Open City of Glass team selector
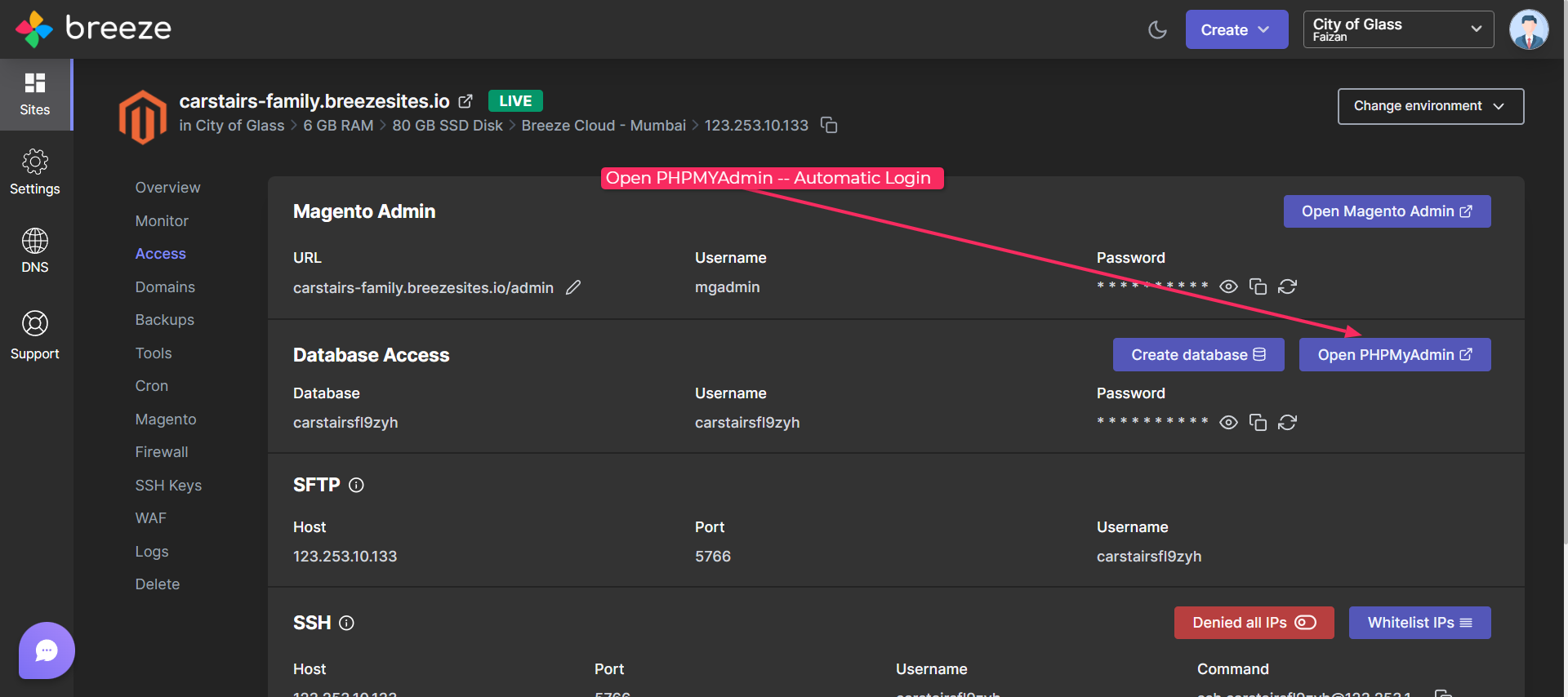1568x697 pixels. click(1398, 29)
